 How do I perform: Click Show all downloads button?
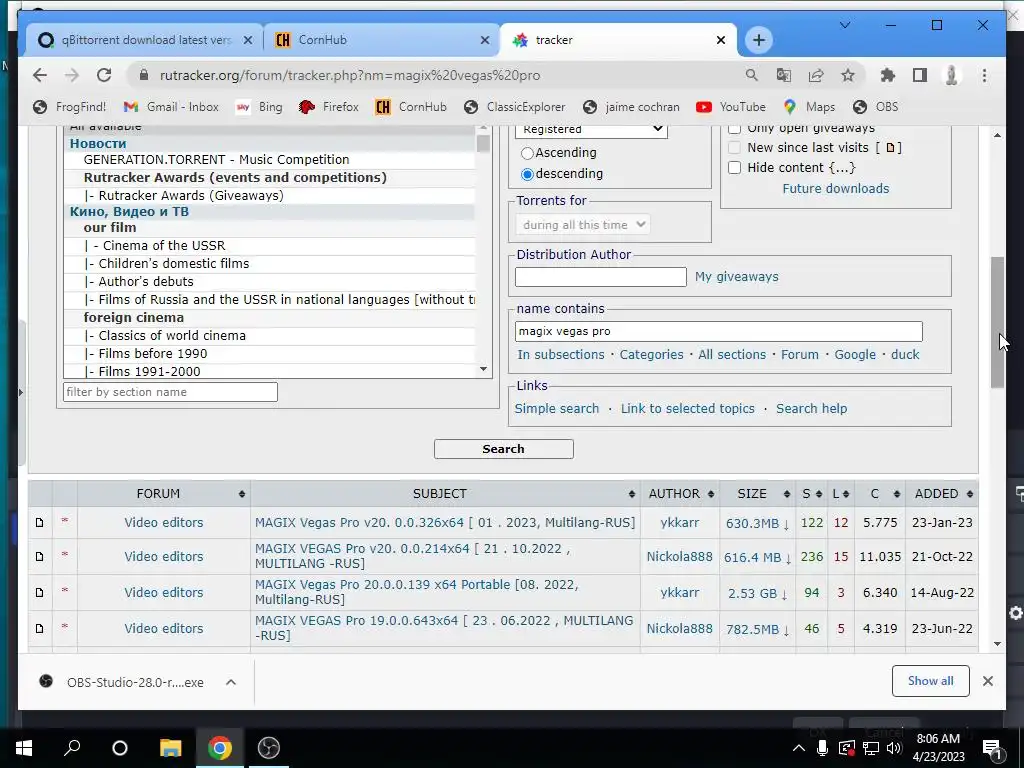click(x=931, y=681)
